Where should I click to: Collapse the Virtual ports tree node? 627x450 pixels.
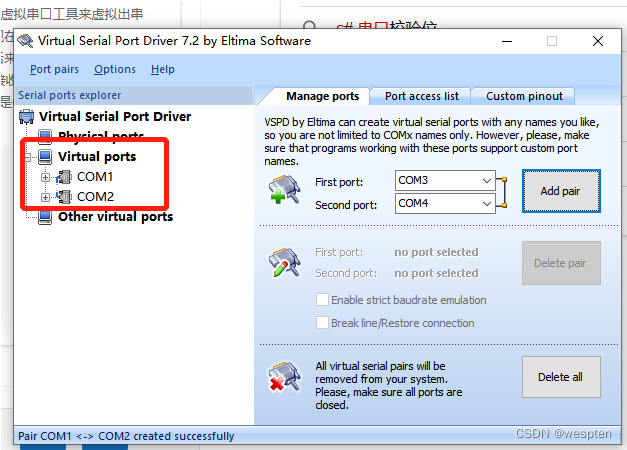point(28,157)
